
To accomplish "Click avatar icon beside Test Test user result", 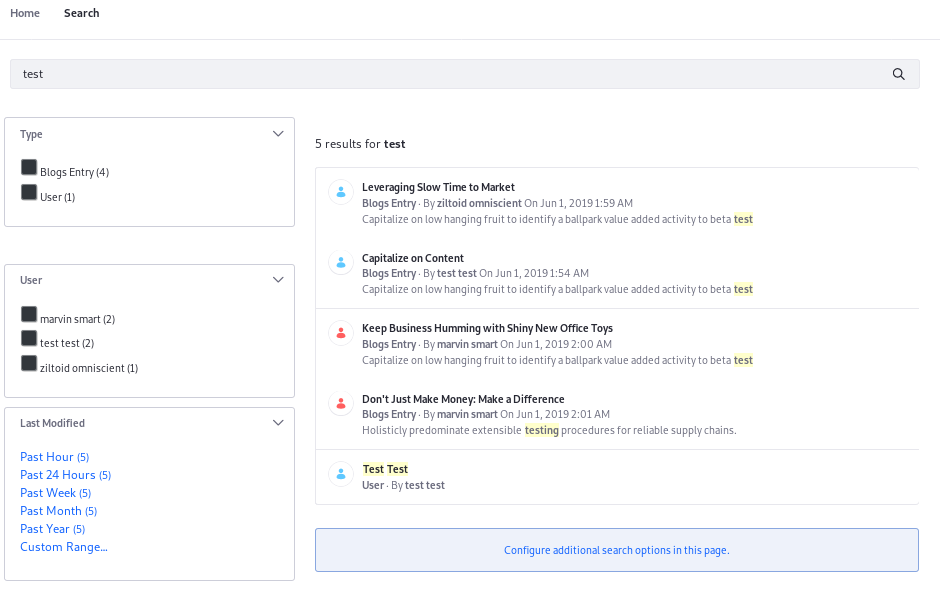I will [341, 474].
